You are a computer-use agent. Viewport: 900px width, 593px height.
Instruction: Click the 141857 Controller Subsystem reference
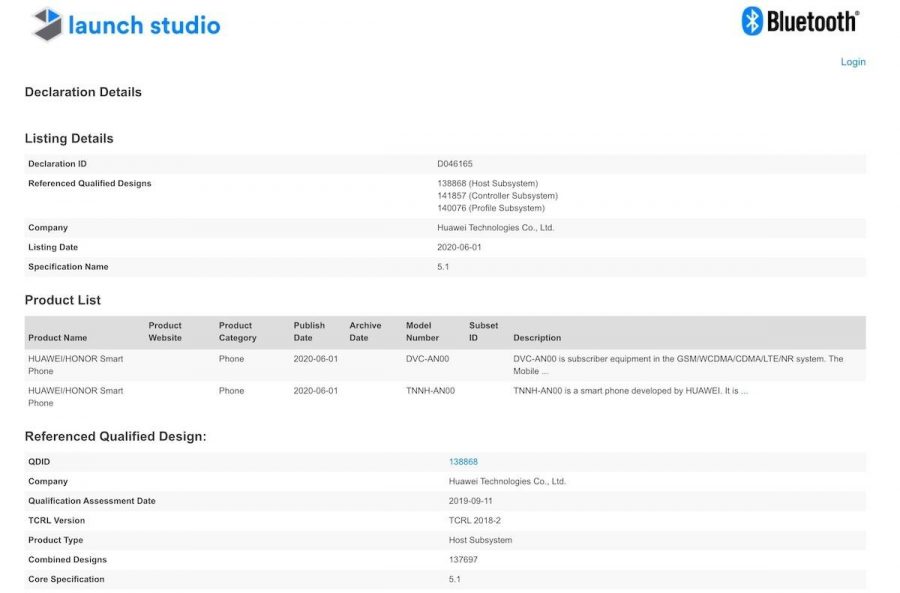[497, 196]
